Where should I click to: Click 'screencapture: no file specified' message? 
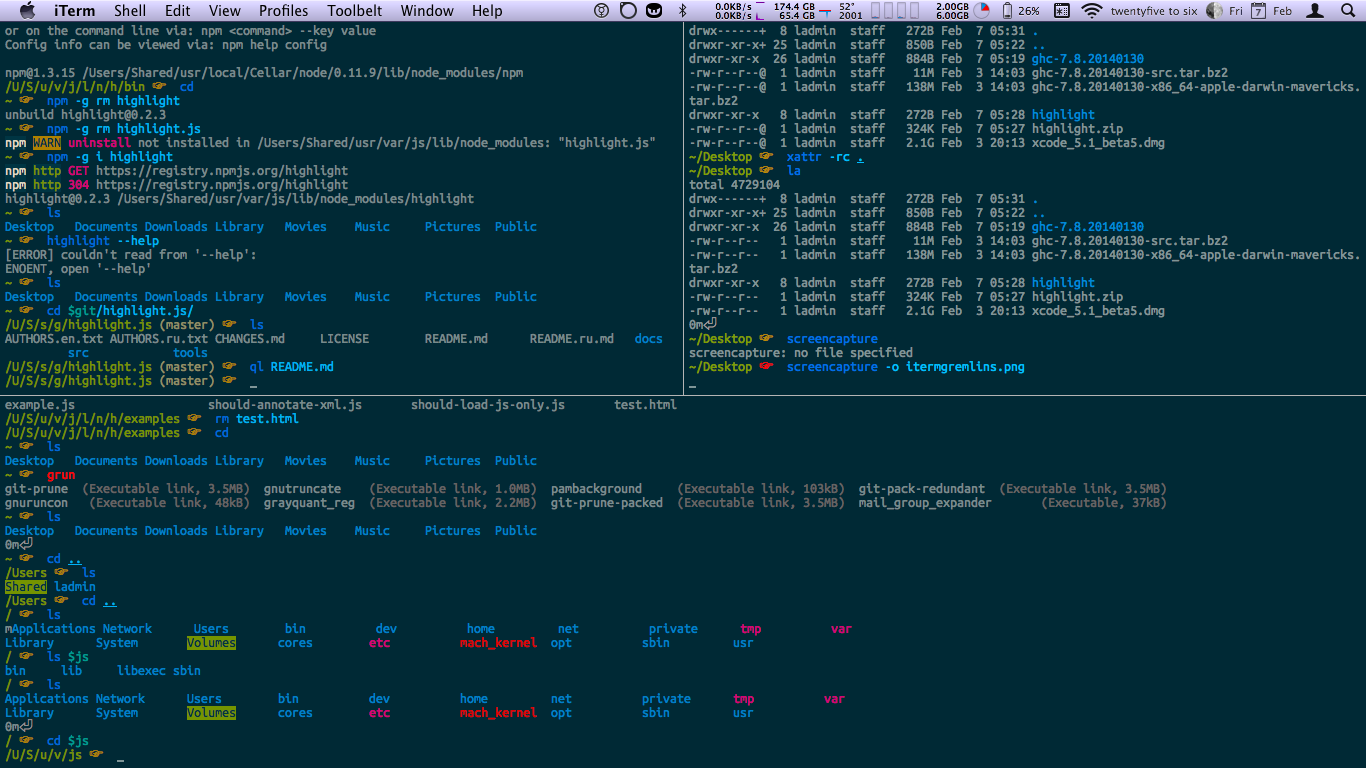click(x=801, y=353)
